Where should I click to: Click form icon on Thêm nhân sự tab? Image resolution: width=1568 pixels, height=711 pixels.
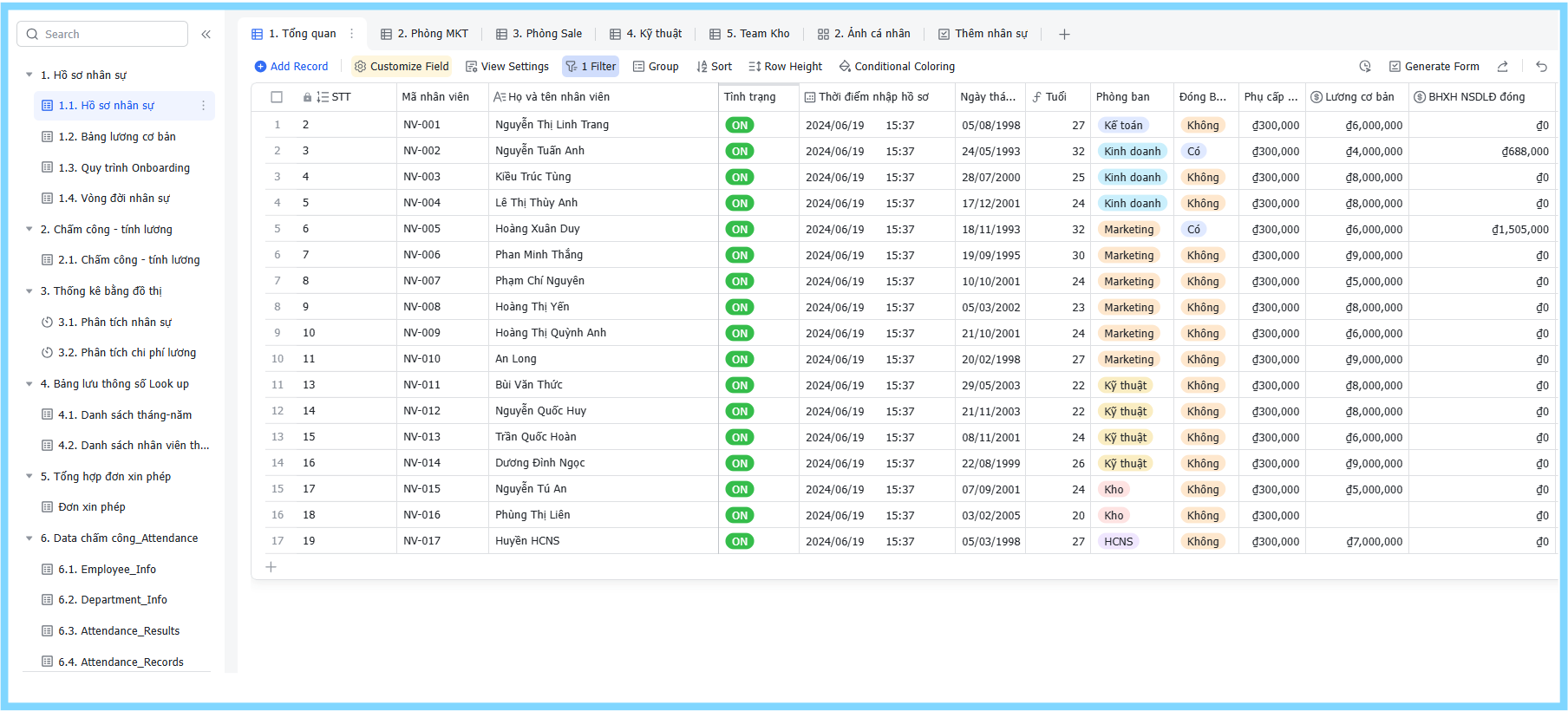944,35
